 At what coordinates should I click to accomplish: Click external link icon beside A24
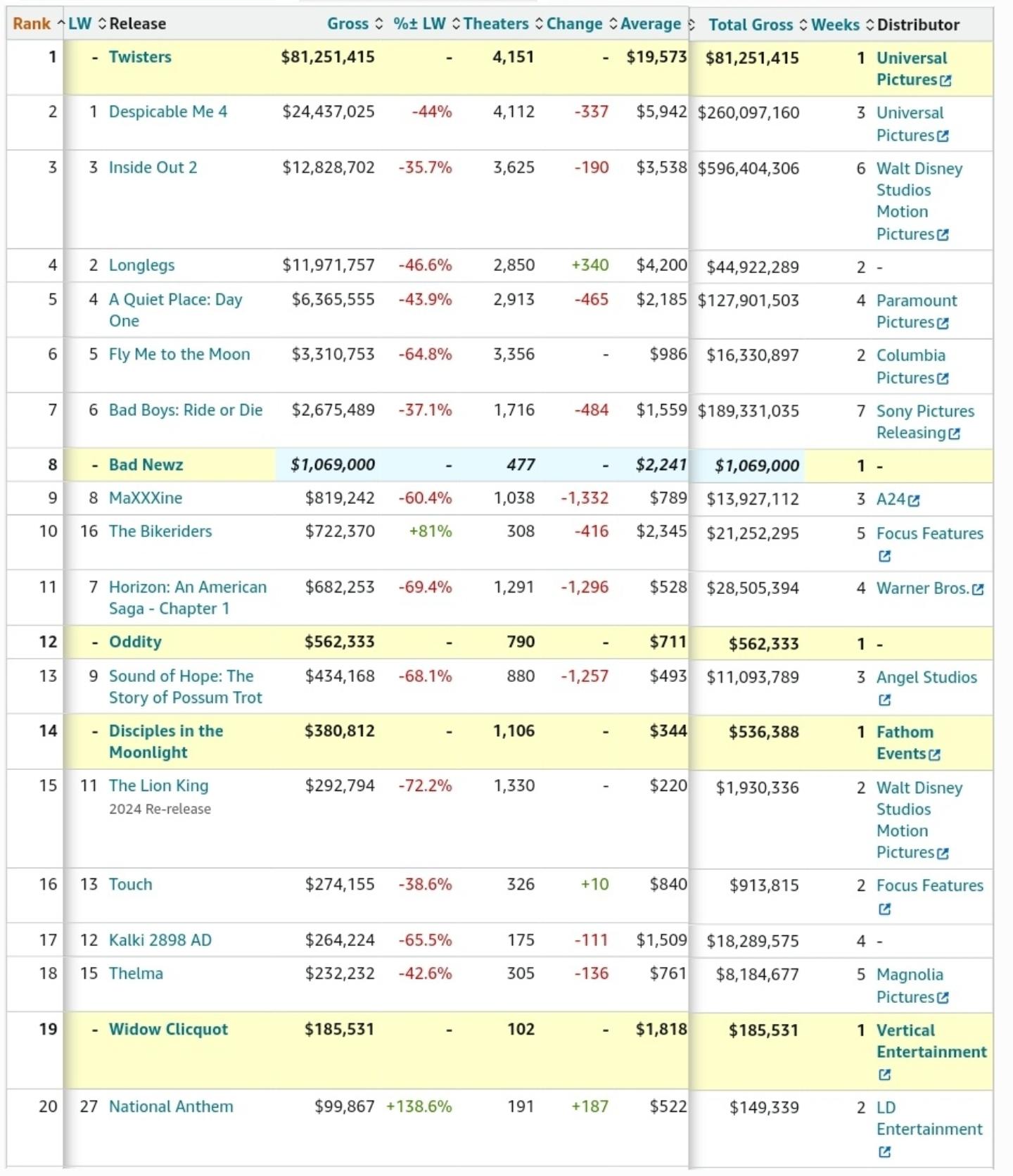tap(914, 500)
